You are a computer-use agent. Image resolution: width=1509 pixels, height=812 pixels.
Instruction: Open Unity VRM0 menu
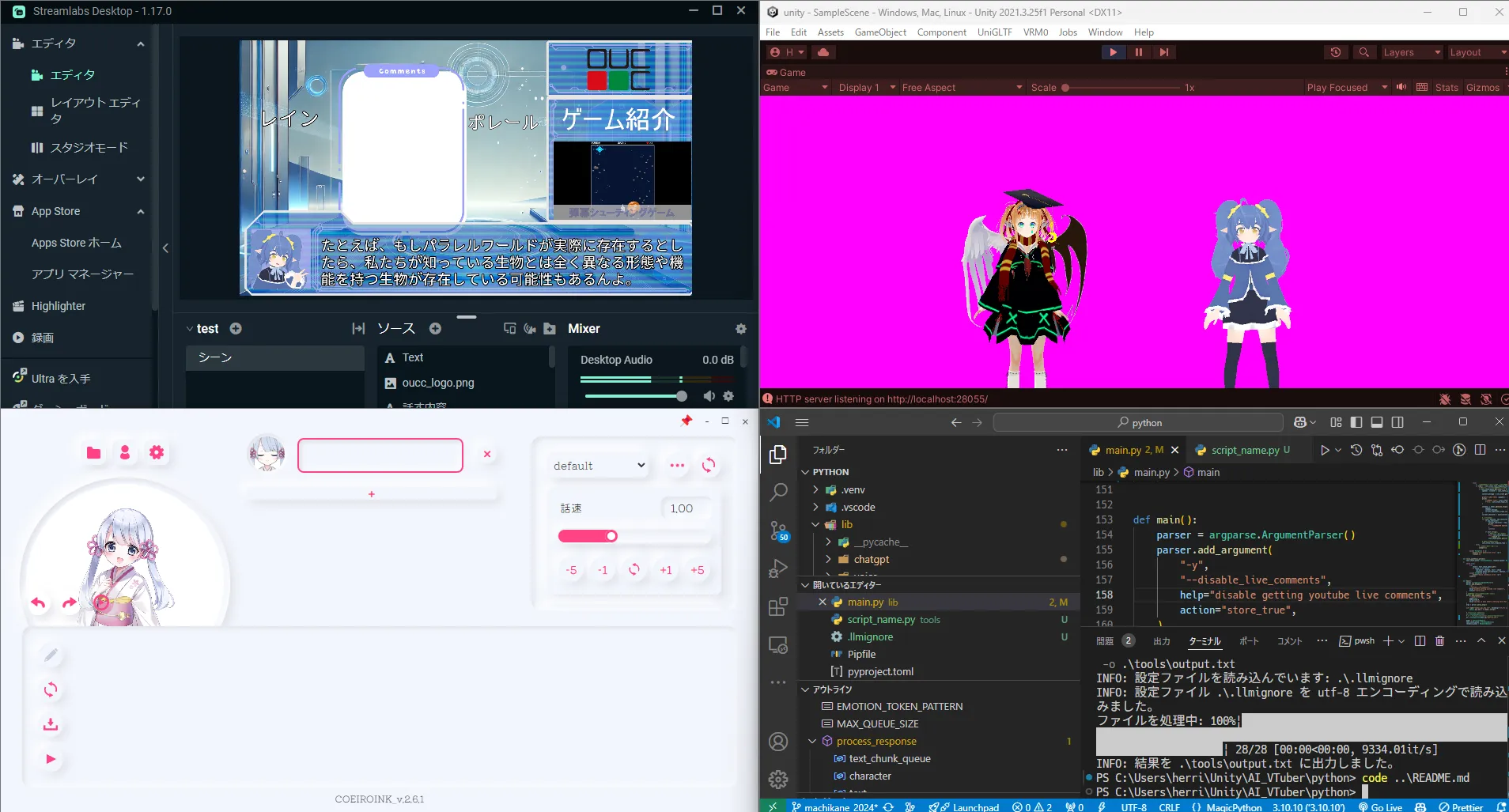[x=1035, y=32]
